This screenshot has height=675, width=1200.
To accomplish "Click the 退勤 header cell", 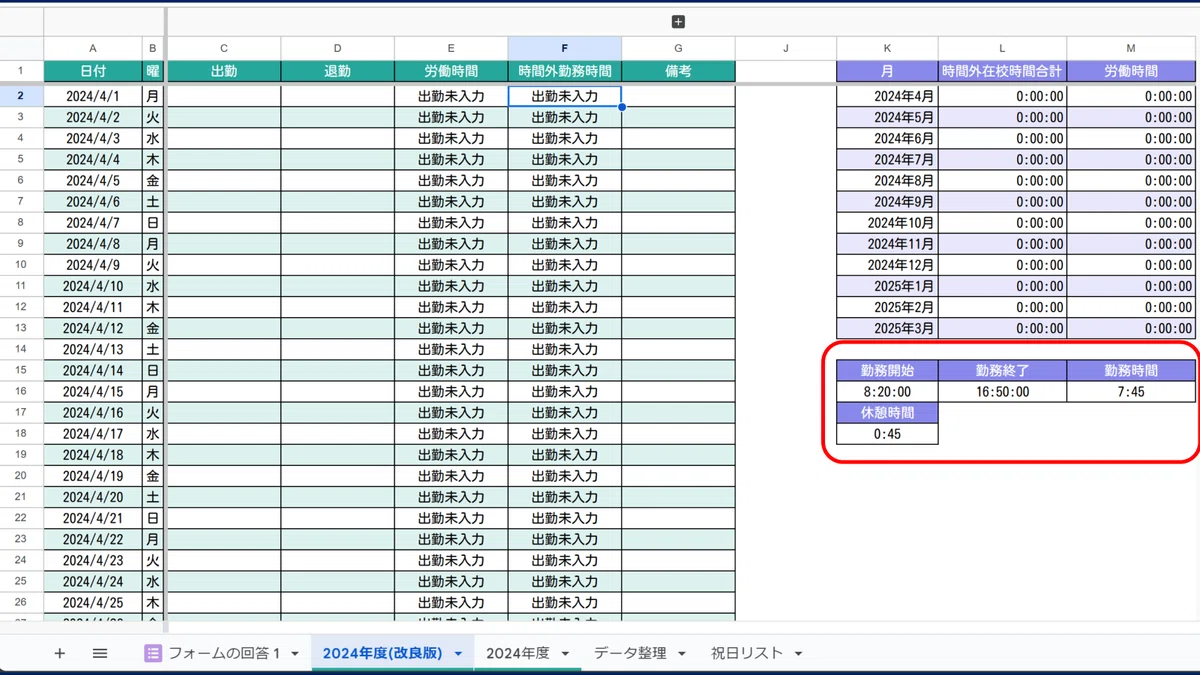I will [337, 72].
